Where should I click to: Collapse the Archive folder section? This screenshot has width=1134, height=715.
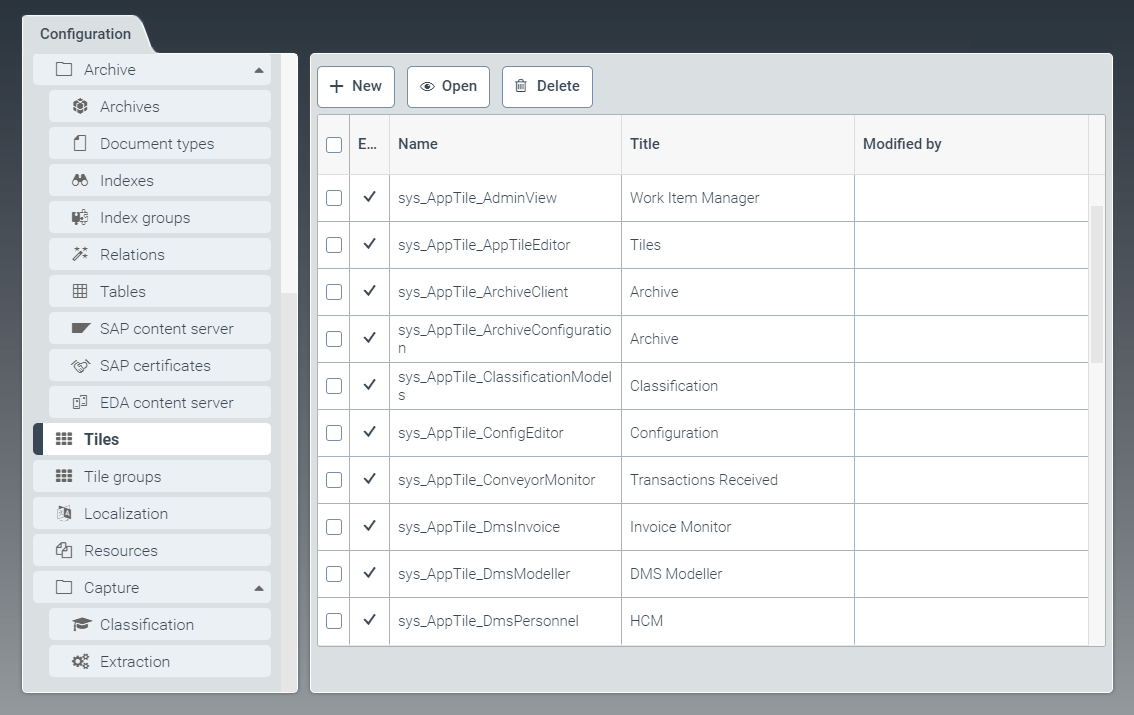(258, 70)
